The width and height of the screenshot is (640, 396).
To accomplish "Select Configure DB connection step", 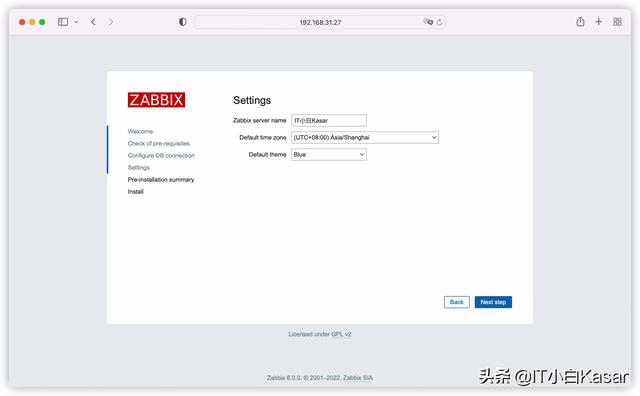I will (161, 156).
